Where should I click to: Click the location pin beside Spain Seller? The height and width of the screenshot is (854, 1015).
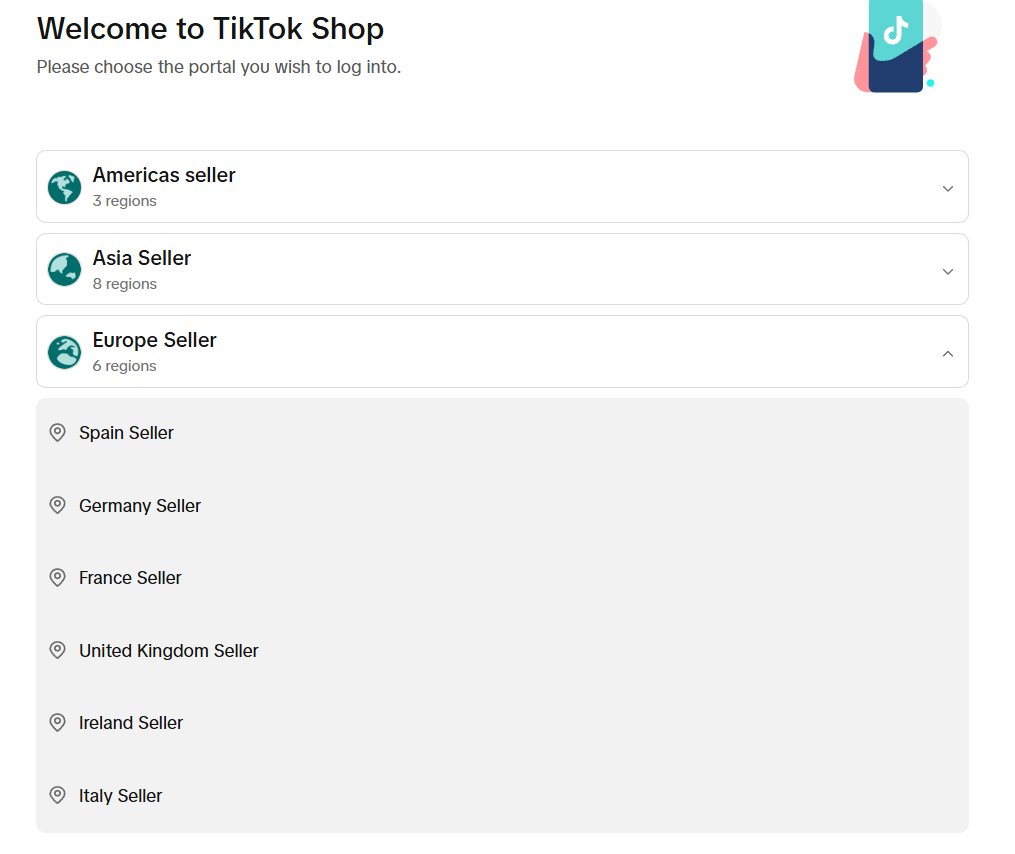(58, 433)
